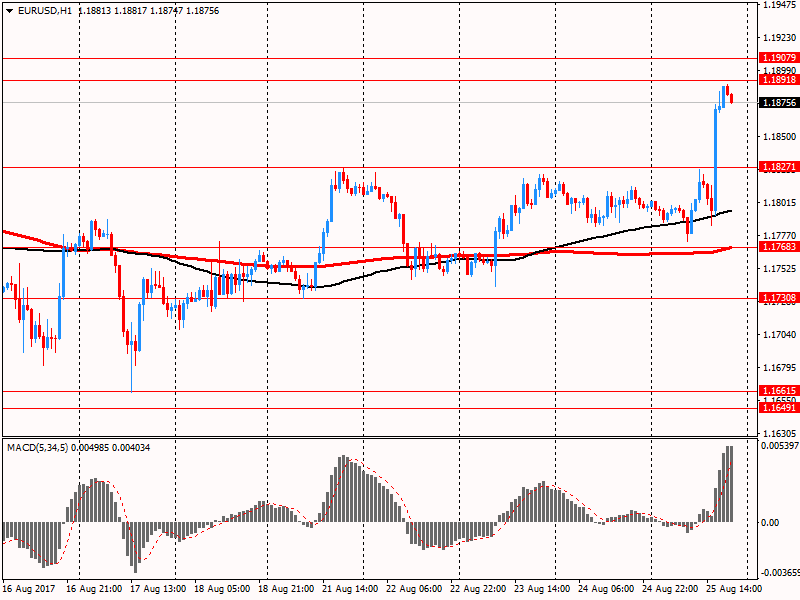The image size is (800, 600).
Task: Select the 1.16305 price scale value
Action: 780,434
